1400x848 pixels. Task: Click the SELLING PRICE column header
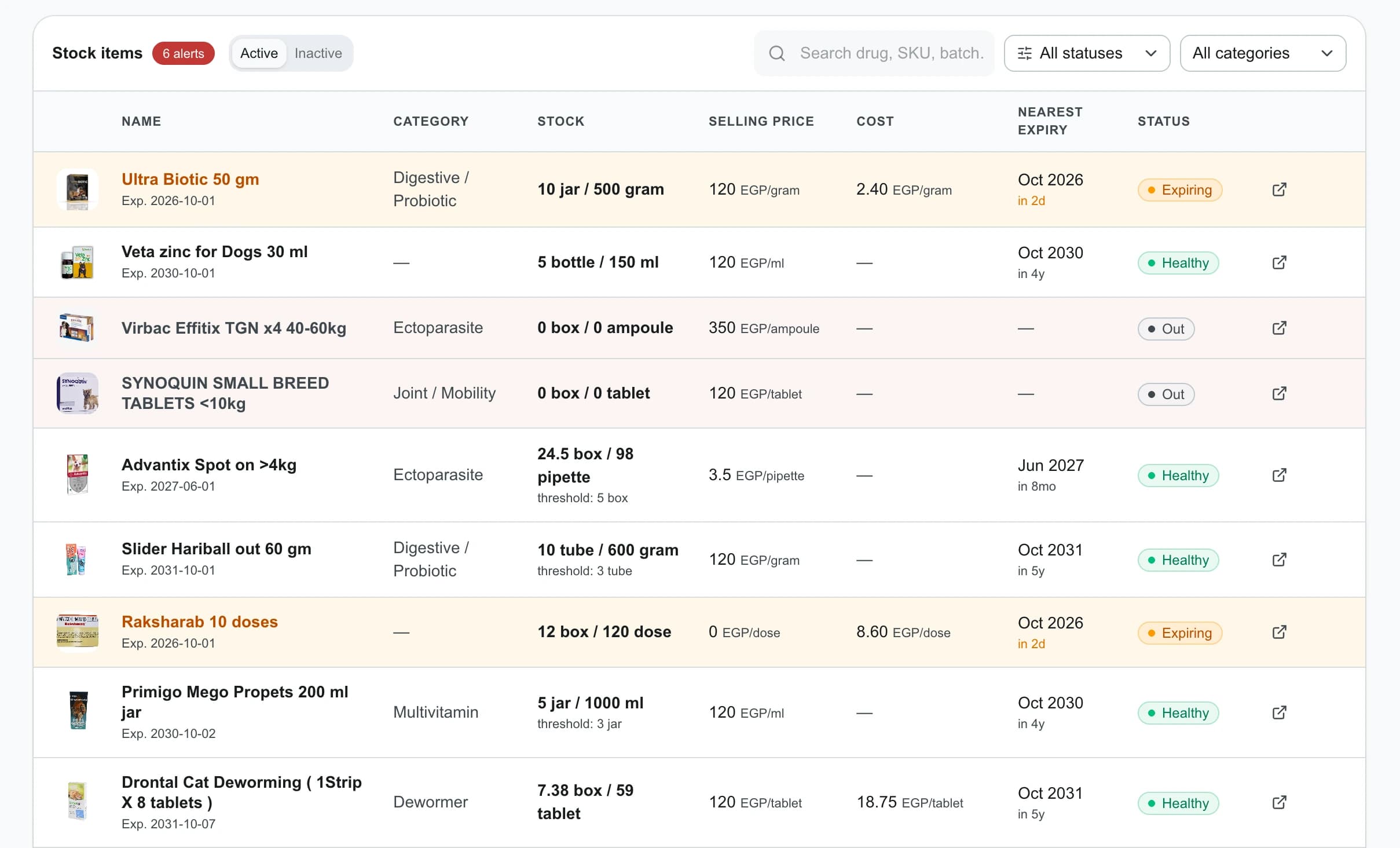point(761,121)
